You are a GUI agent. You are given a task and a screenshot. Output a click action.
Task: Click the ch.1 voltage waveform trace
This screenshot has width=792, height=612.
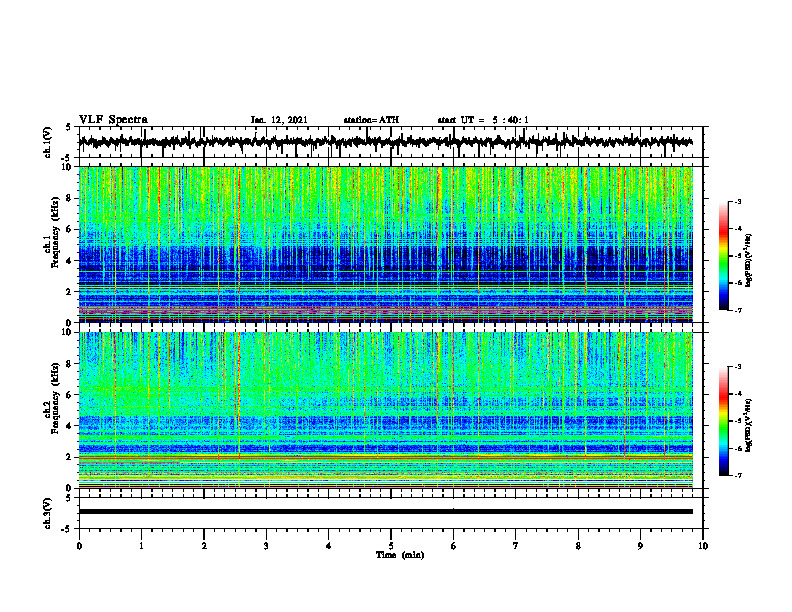tap(385, 142)
